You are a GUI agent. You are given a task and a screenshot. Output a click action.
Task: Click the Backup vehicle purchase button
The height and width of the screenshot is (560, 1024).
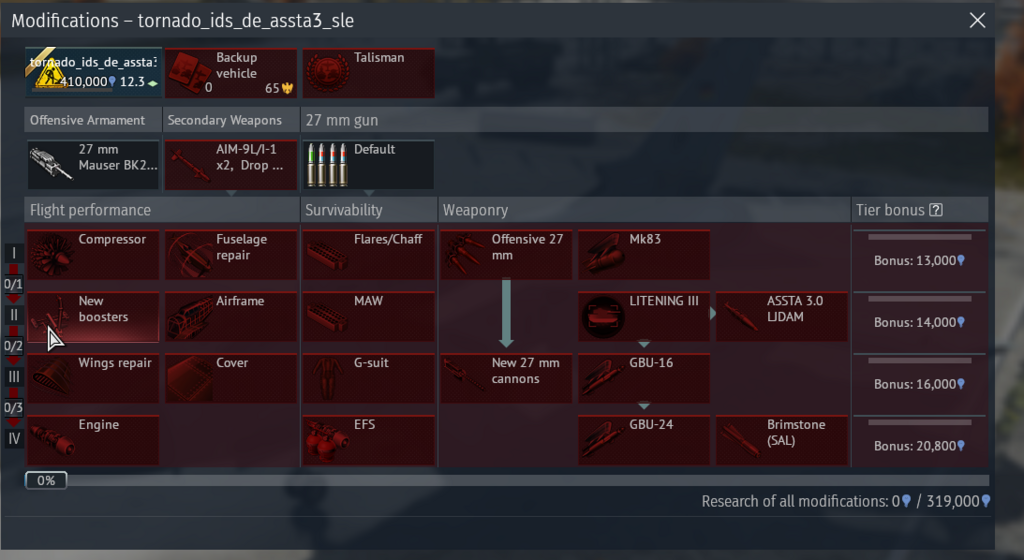point(231,73)
